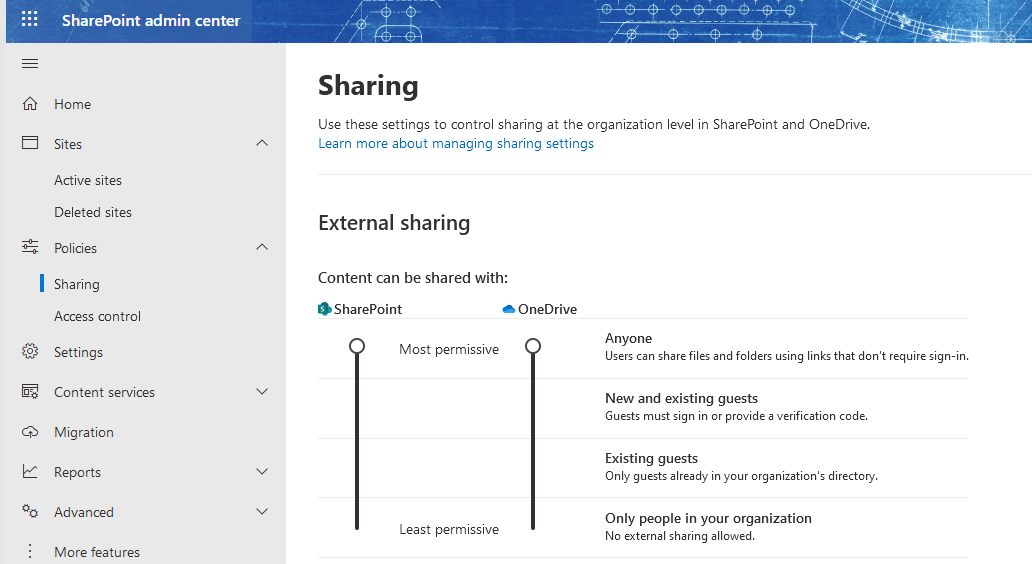The height and width of the screenshot is (564, 1032).
Task: Click the Anyone sharing level label
Action: click(629, 338)
